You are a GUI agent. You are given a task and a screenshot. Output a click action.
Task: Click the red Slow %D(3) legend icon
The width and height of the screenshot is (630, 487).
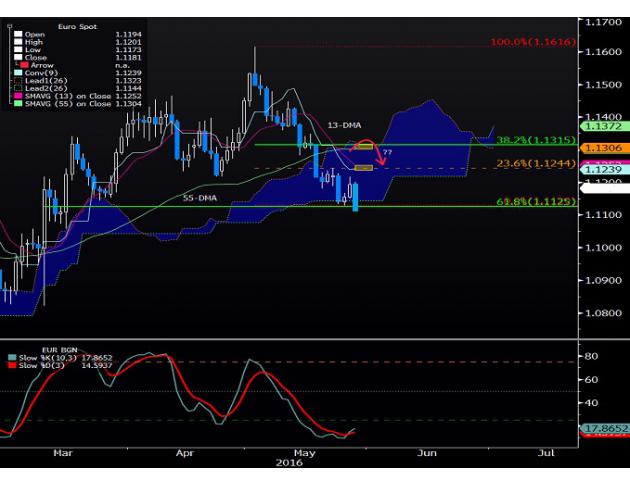coord(11,365)
